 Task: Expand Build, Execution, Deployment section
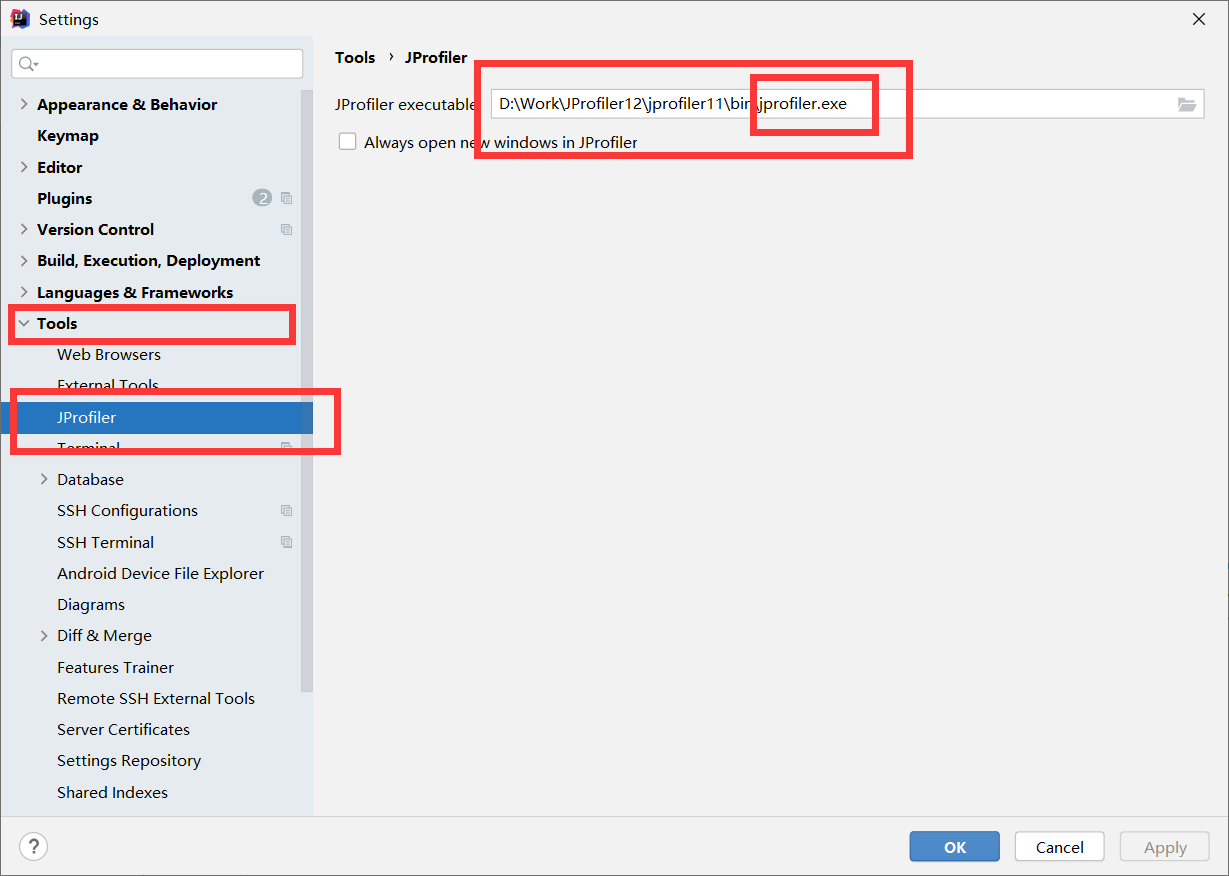(24, 260)
